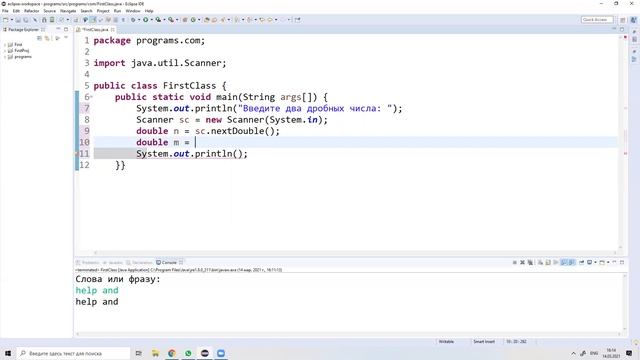Expand the FirstProj project node

tap(4, 51)
